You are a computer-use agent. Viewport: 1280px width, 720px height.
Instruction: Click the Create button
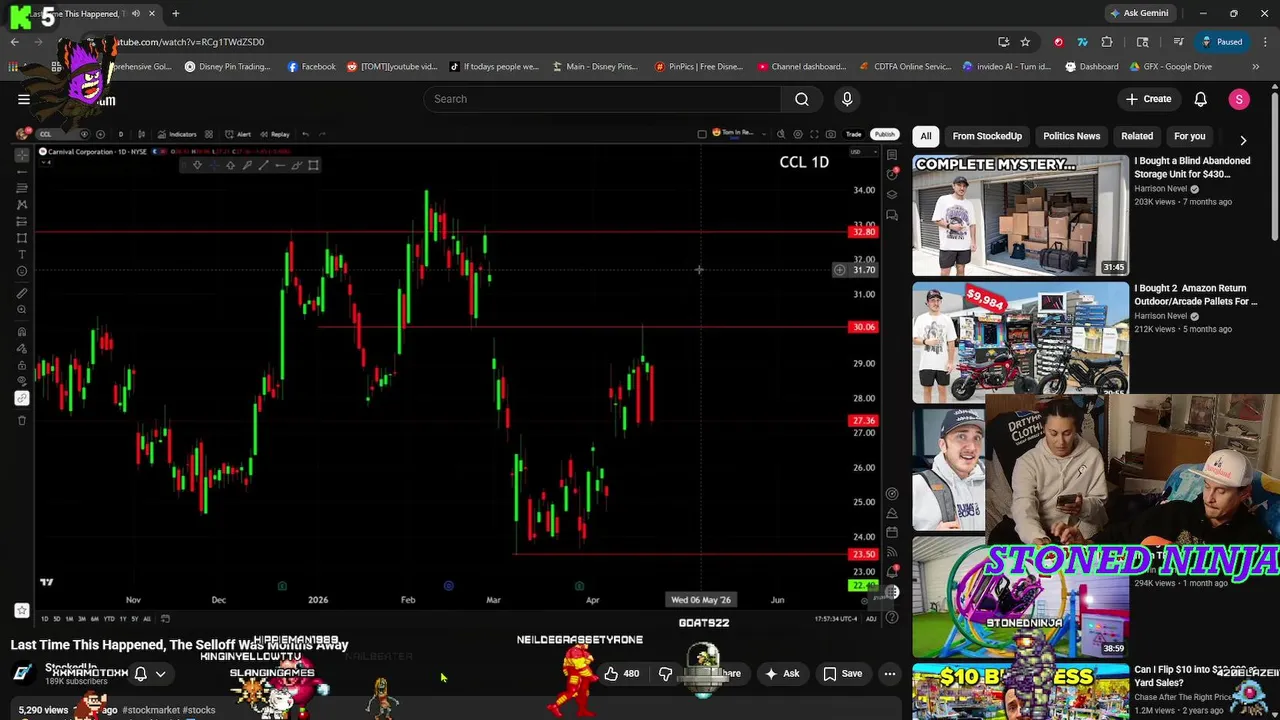click(1148, 99)
